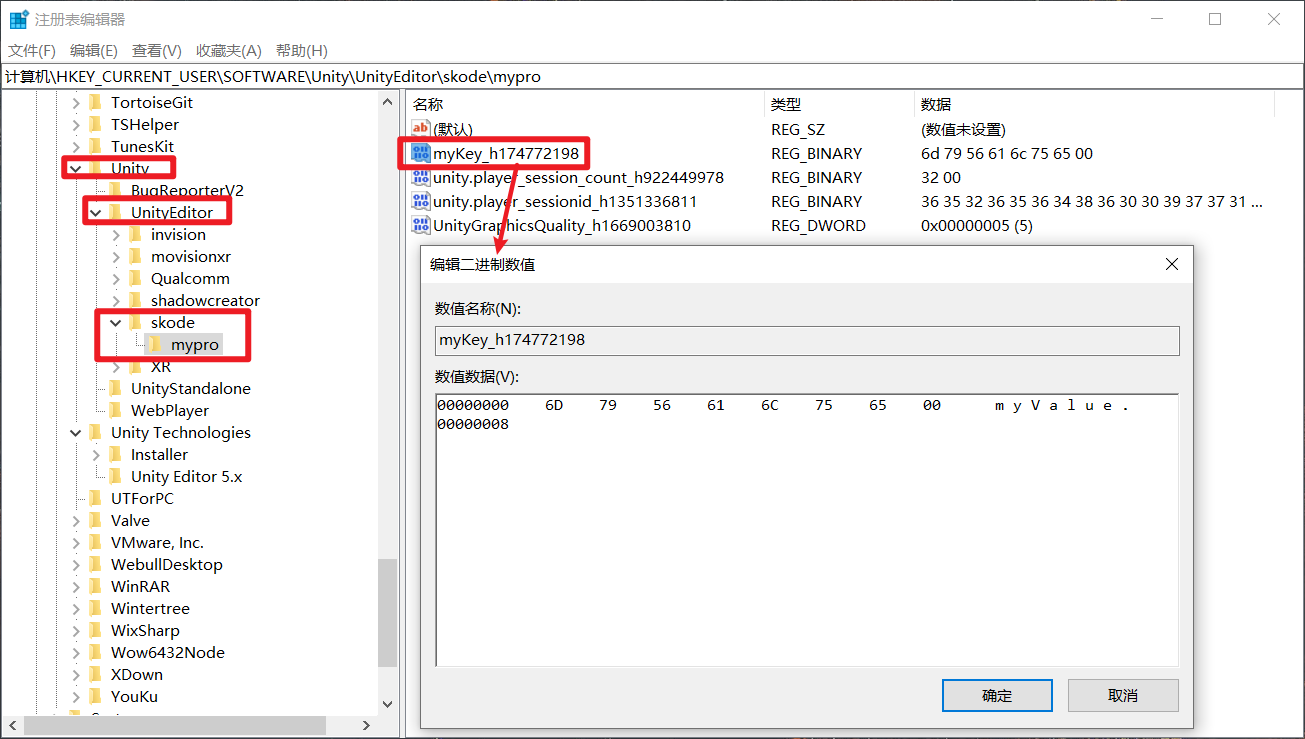Click the Unity Editor 5.x folder icon

(x=116, y=476)
